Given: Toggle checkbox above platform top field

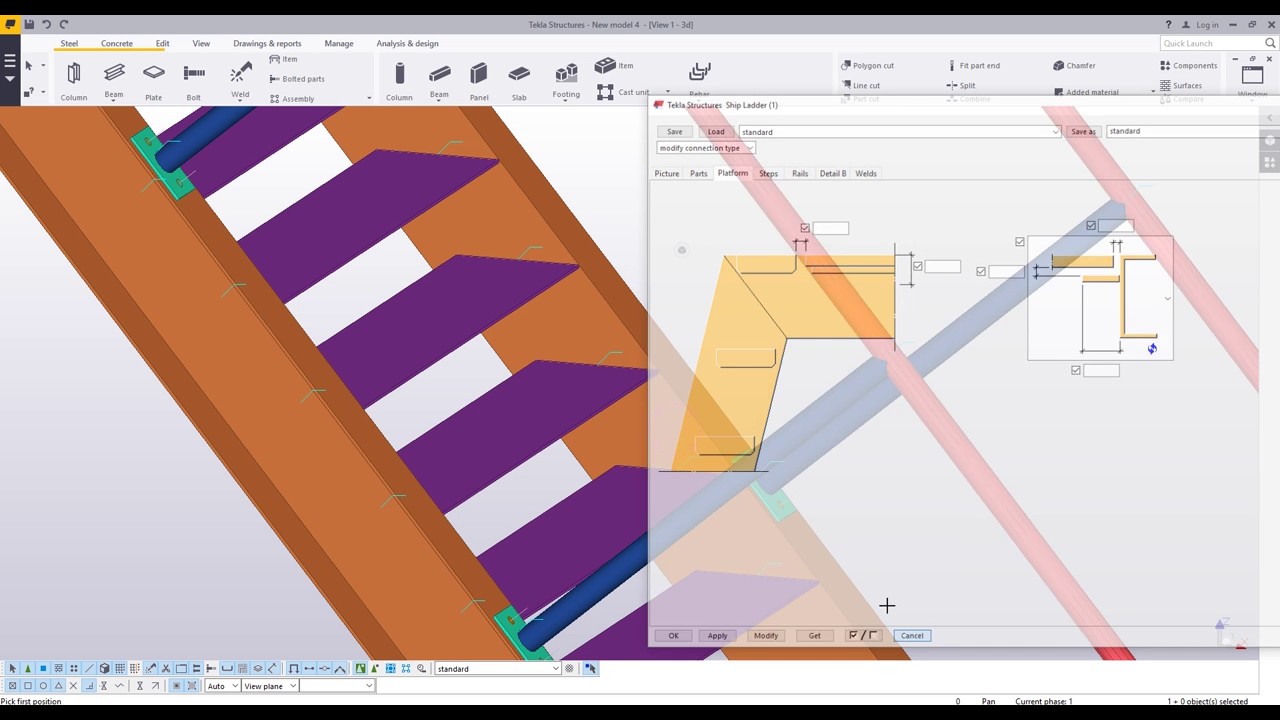Looking at the screenshot, I should (x=805, y=228).
